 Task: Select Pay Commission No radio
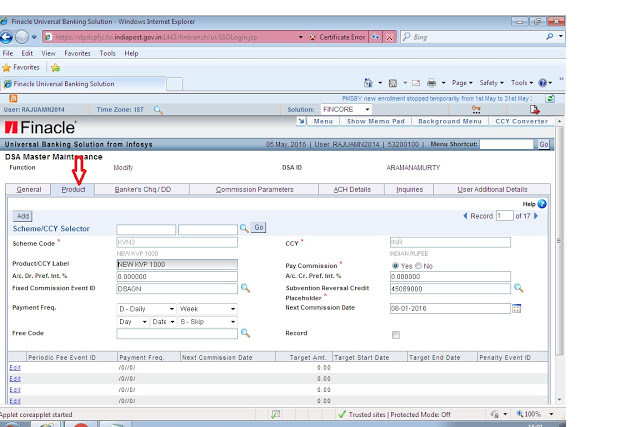coord(418,266)
